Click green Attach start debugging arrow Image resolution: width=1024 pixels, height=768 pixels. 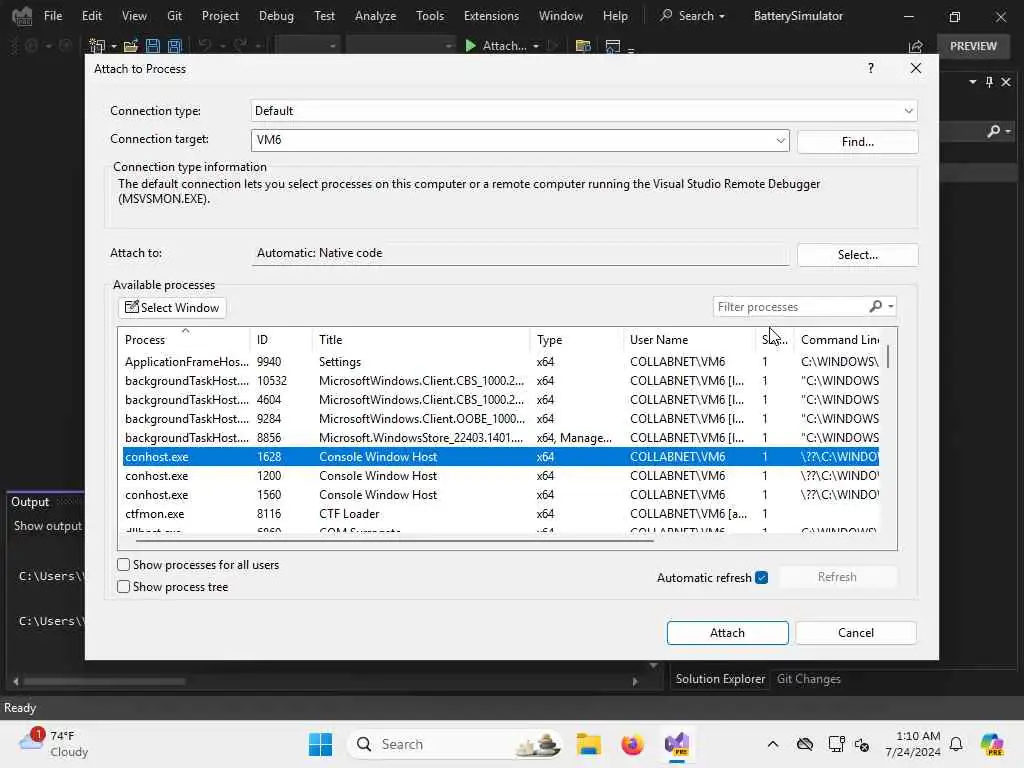470,46
